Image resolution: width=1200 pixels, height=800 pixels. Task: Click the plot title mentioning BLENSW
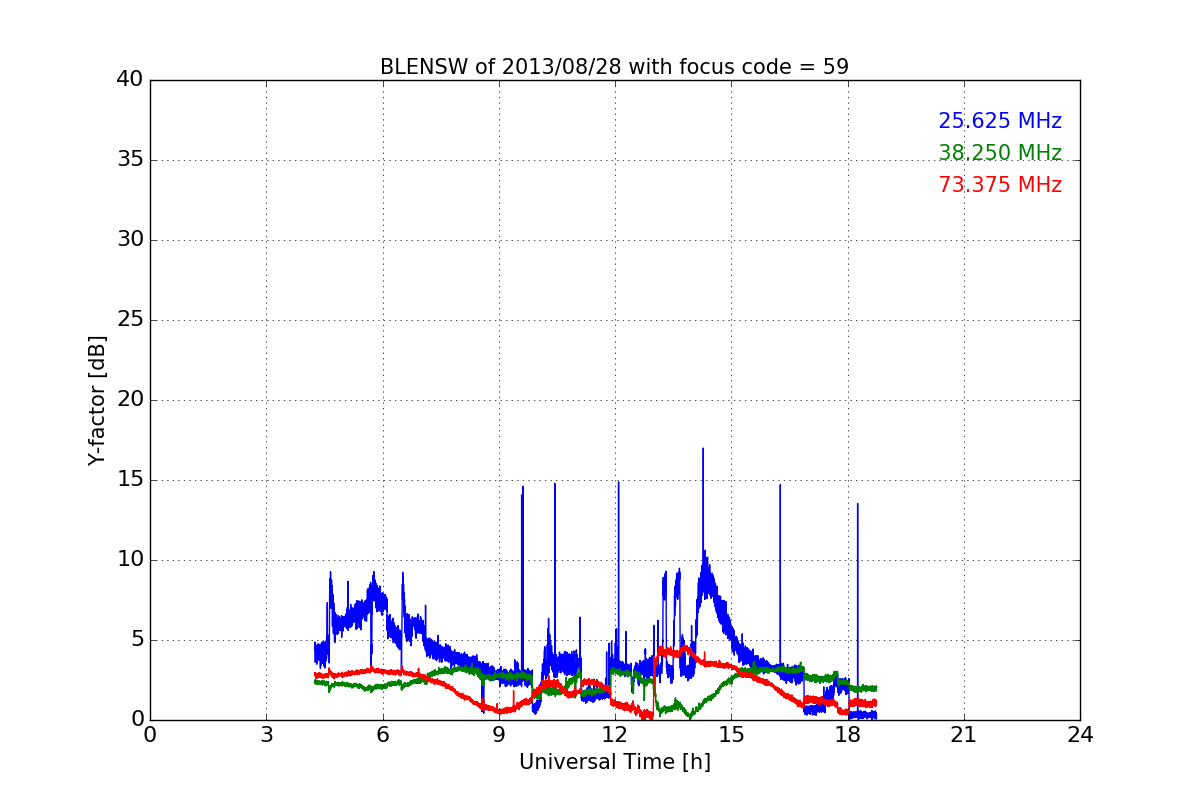point(614,67)
